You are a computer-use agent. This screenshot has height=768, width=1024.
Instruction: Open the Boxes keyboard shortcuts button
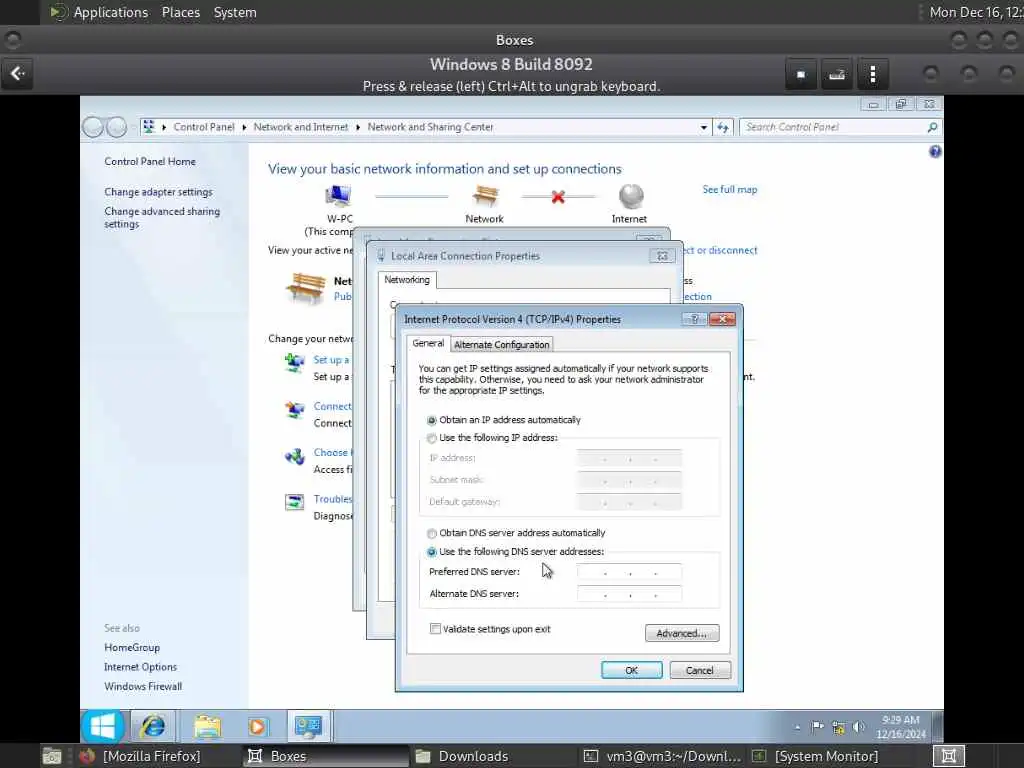tap(837, 74)
